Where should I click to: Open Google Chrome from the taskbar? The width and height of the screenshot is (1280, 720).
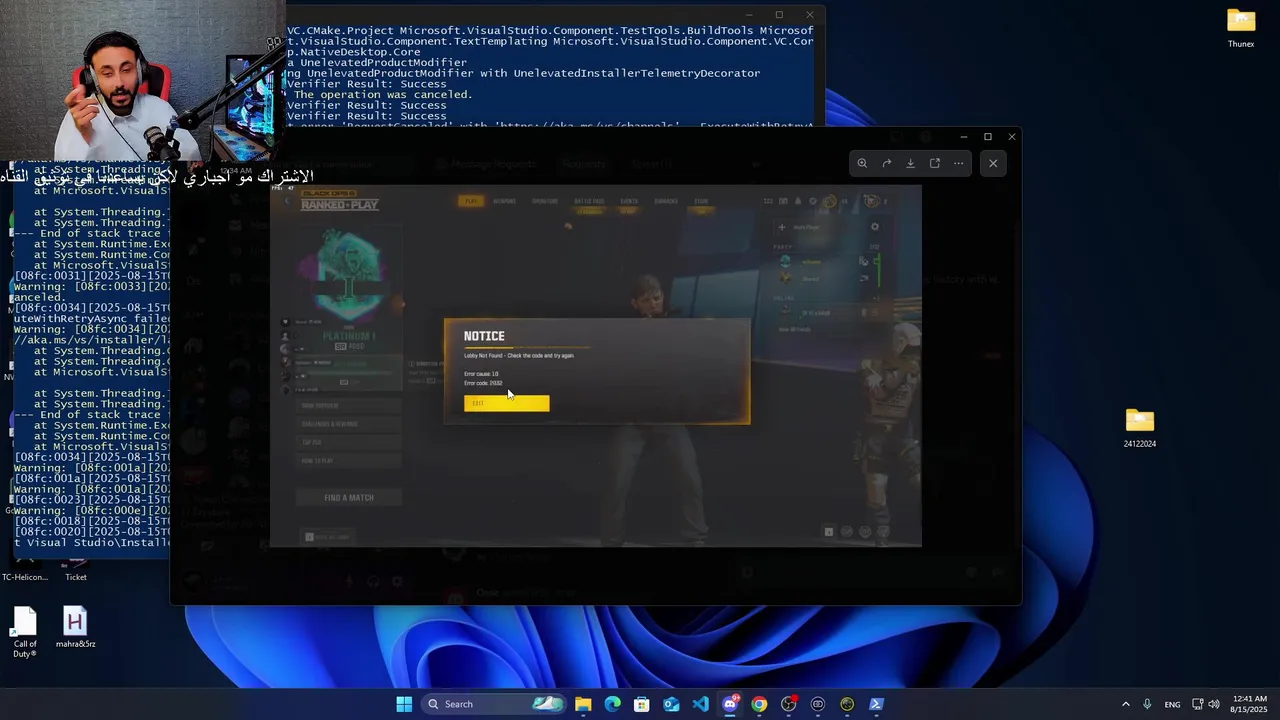pos(759,704)
